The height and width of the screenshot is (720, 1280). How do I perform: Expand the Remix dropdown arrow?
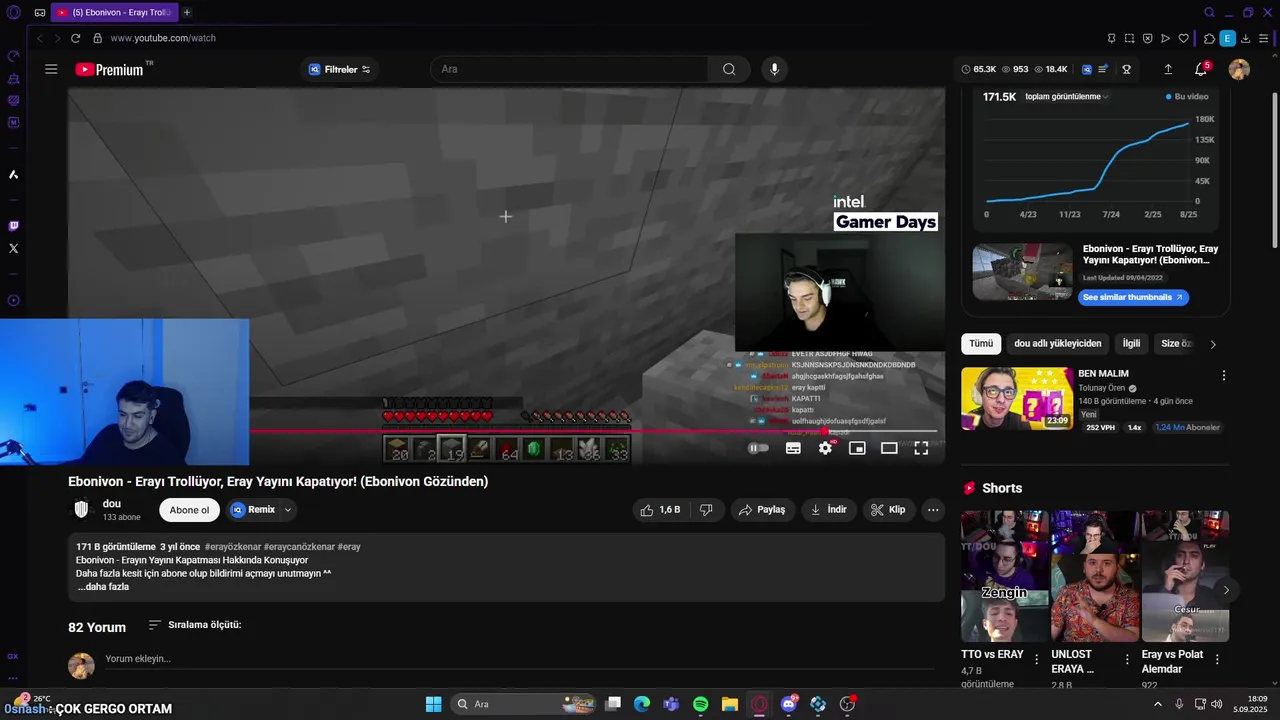(288, 510)
